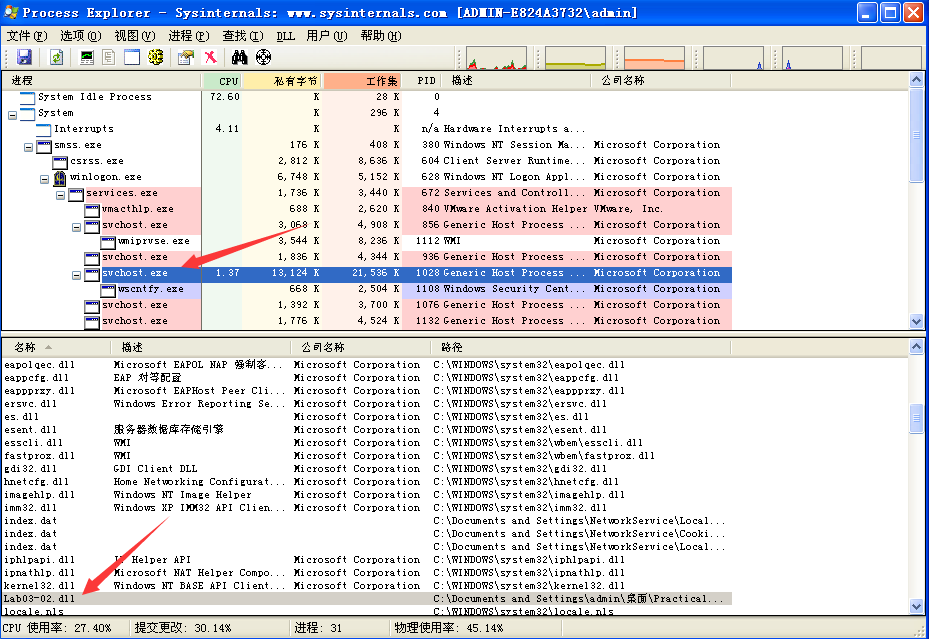Viewport: 929px width, 639px height.
Task: Open the Properties toolbar icon
Action: click(186, 57)
